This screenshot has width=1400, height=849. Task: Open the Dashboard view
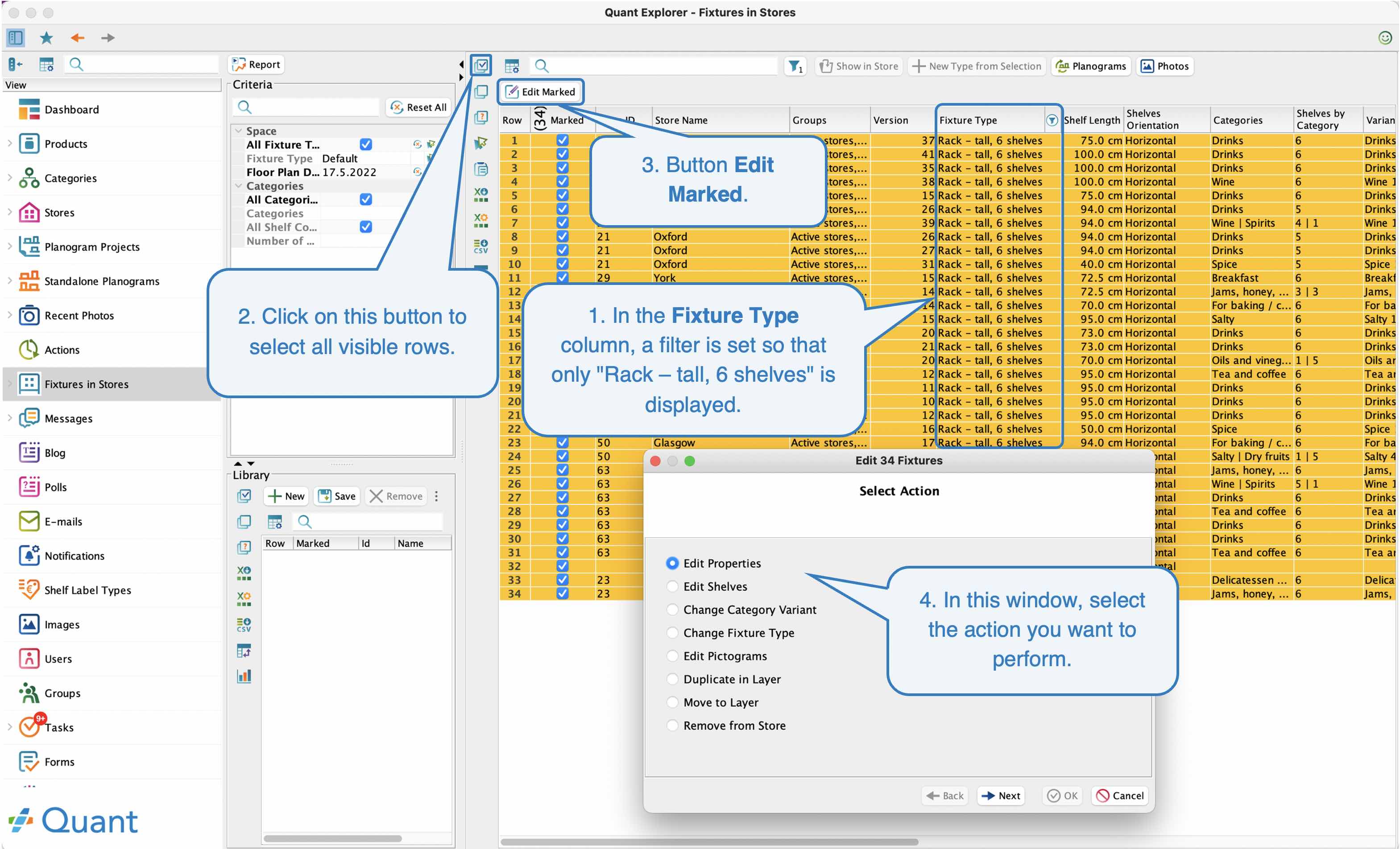coord(71,109)
